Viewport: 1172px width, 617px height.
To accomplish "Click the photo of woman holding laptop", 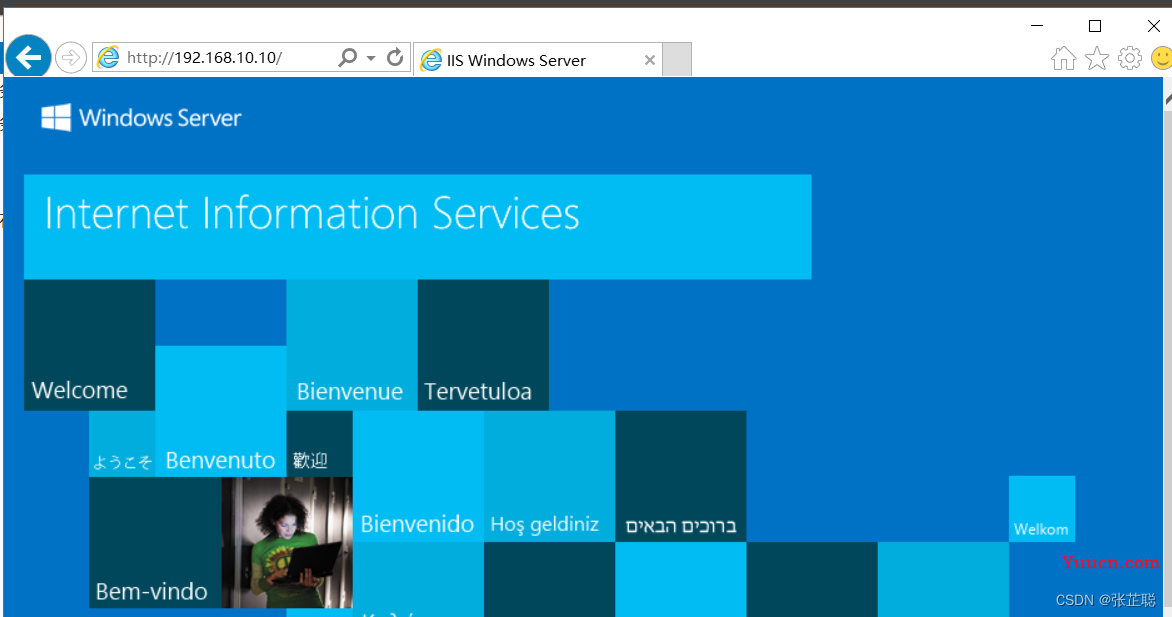I will click(287, 542).
